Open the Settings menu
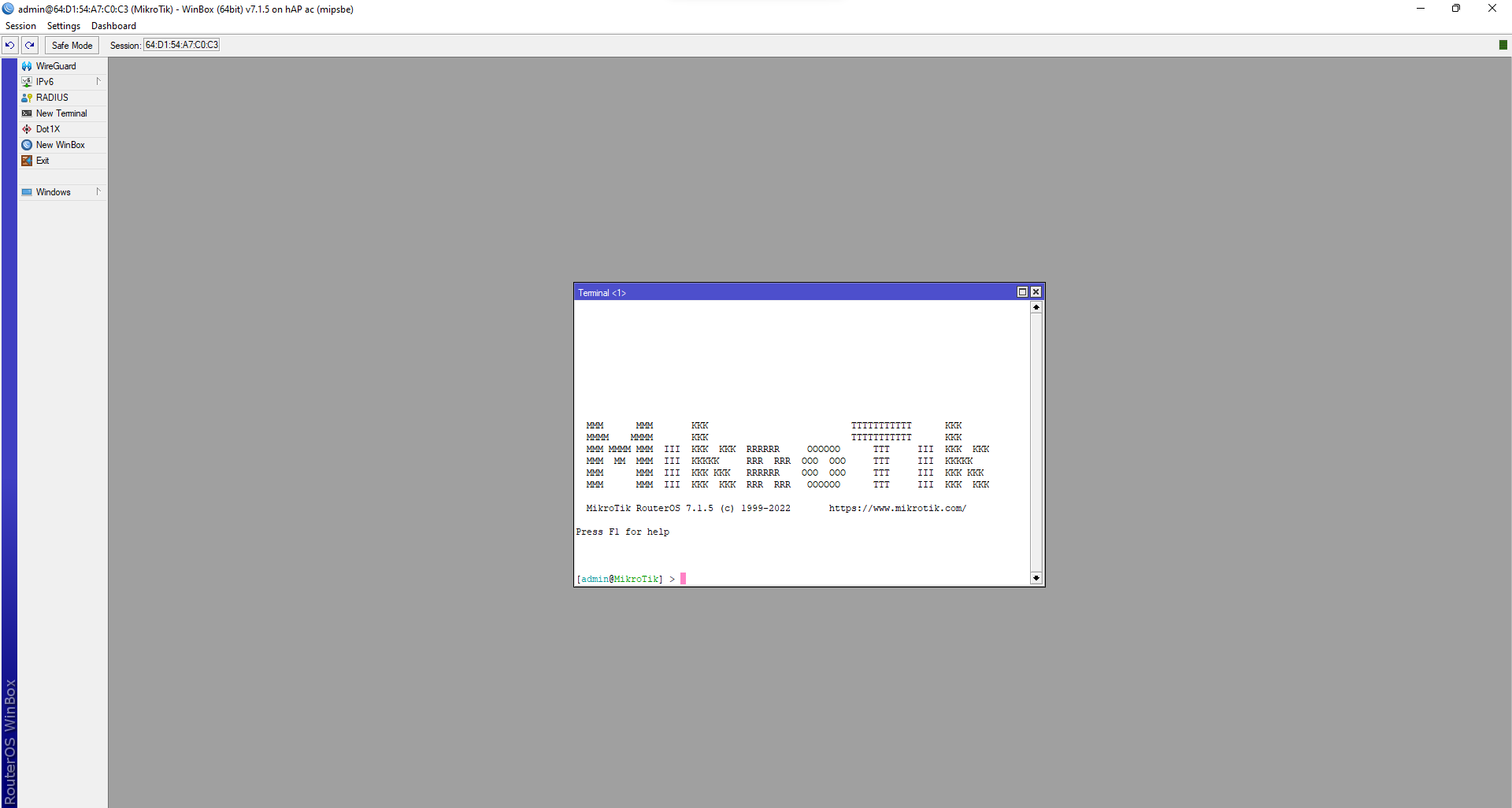This screenshot has width=1512, height=808. (x=64, y=26)
